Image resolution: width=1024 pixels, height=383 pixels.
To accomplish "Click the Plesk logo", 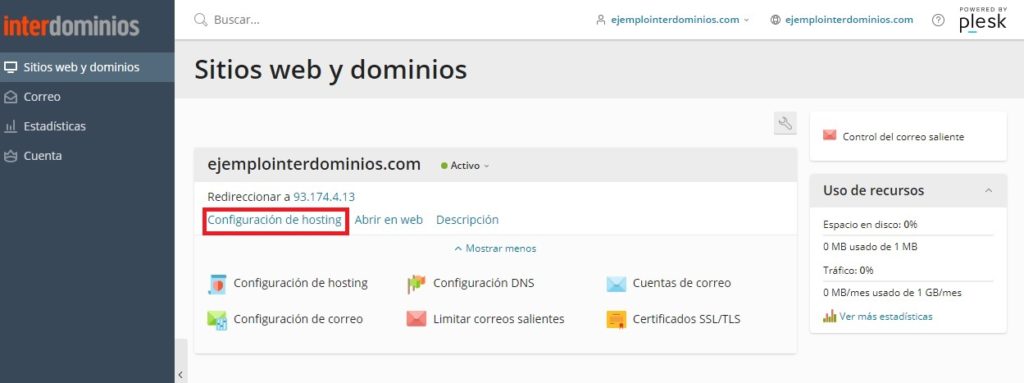I will click(983, 20).
